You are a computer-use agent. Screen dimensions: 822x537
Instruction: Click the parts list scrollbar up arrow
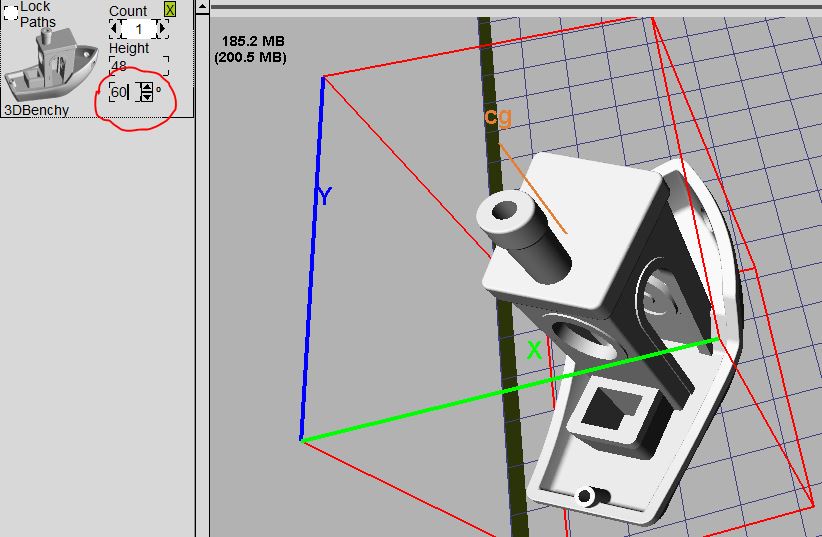click(x=203, y=7)
